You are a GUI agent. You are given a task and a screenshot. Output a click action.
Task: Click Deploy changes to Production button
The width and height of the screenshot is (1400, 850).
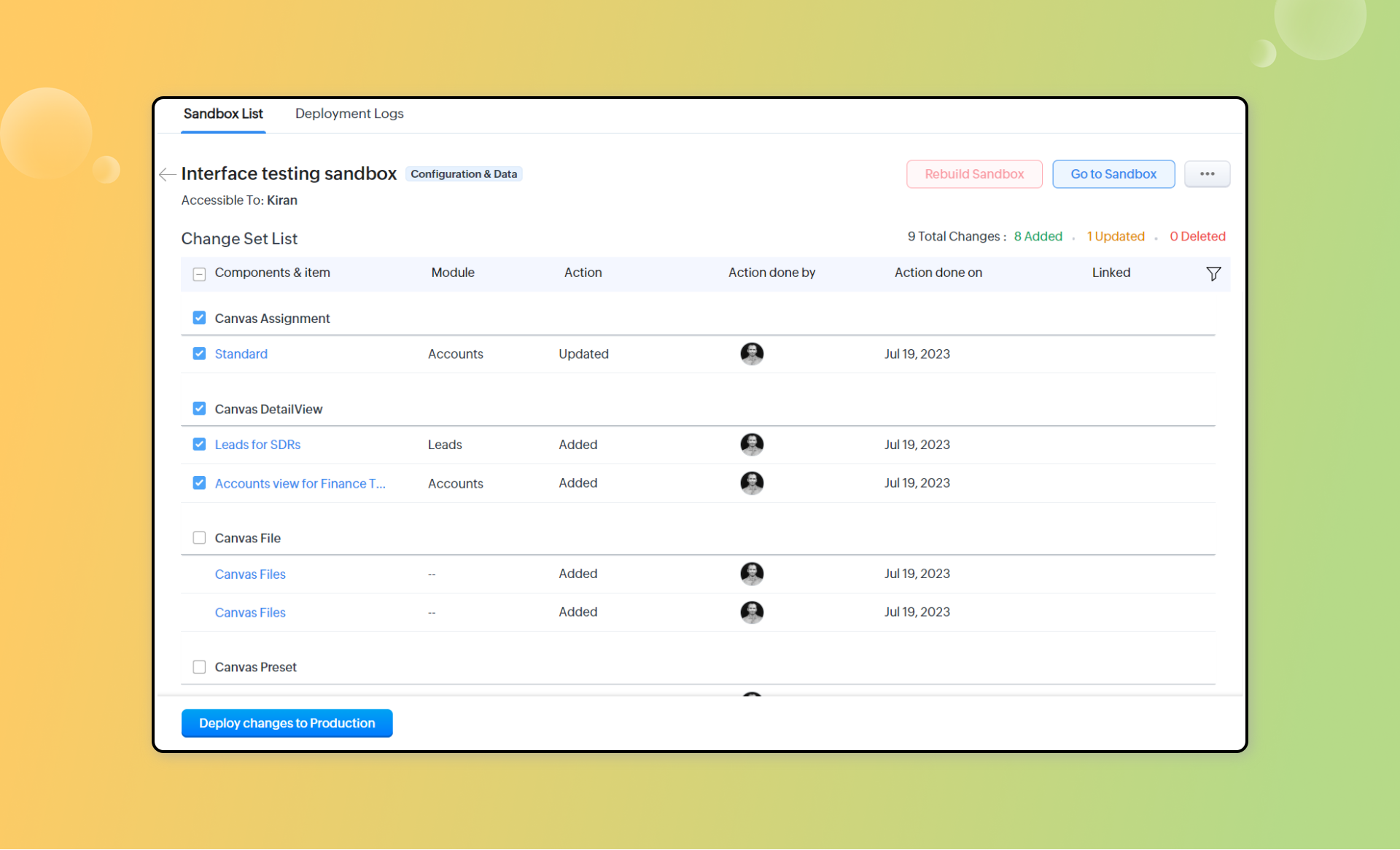(x=287, y=723)
